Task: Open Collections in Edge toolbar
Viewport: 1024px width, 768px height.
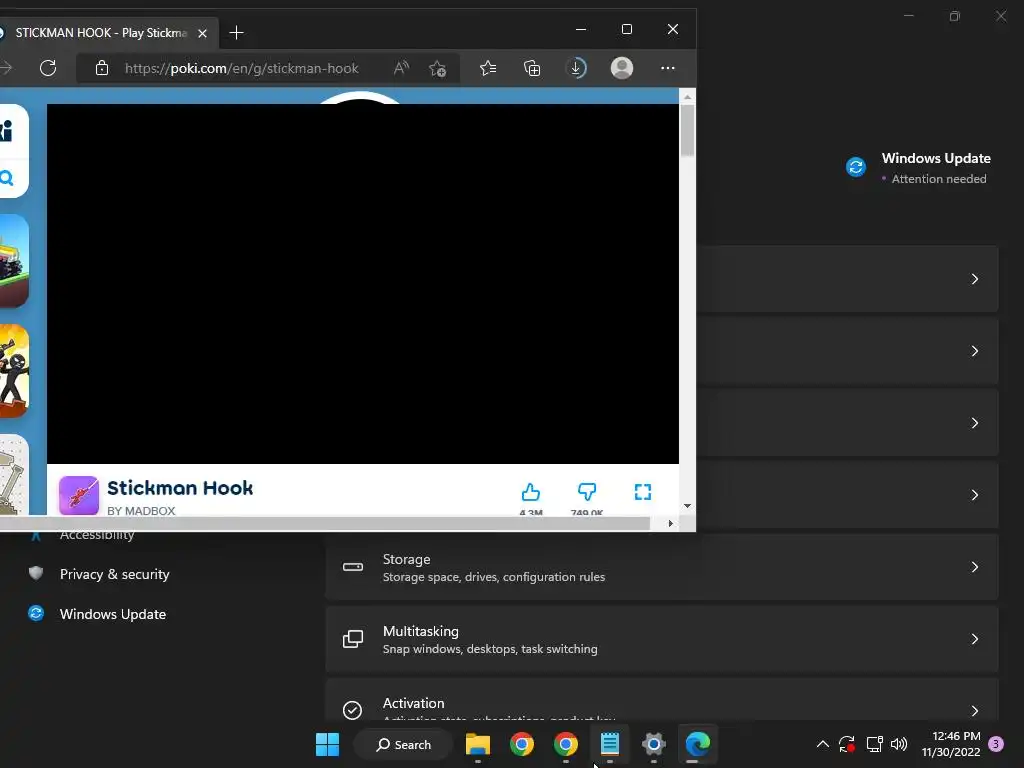Action: pyautogui.click(x=532, y=68)
